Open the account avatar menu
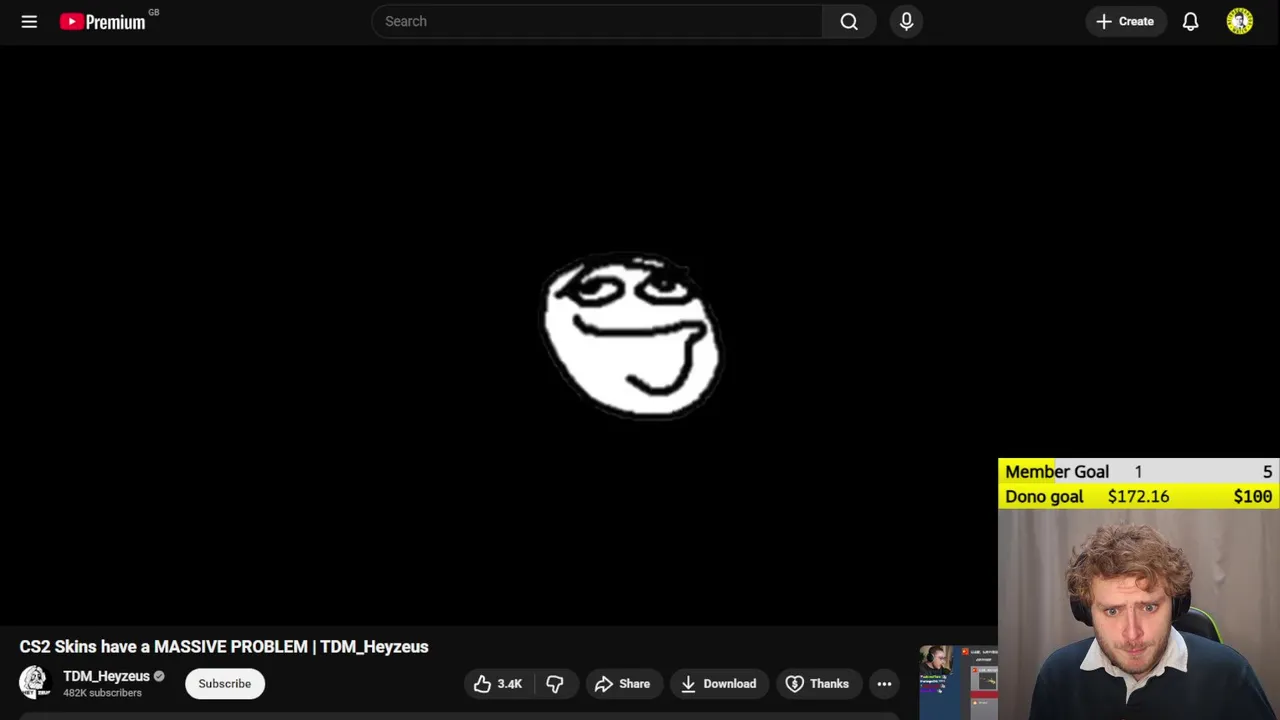Screen dimensions: 1280x720 (x=1239, y=21)
